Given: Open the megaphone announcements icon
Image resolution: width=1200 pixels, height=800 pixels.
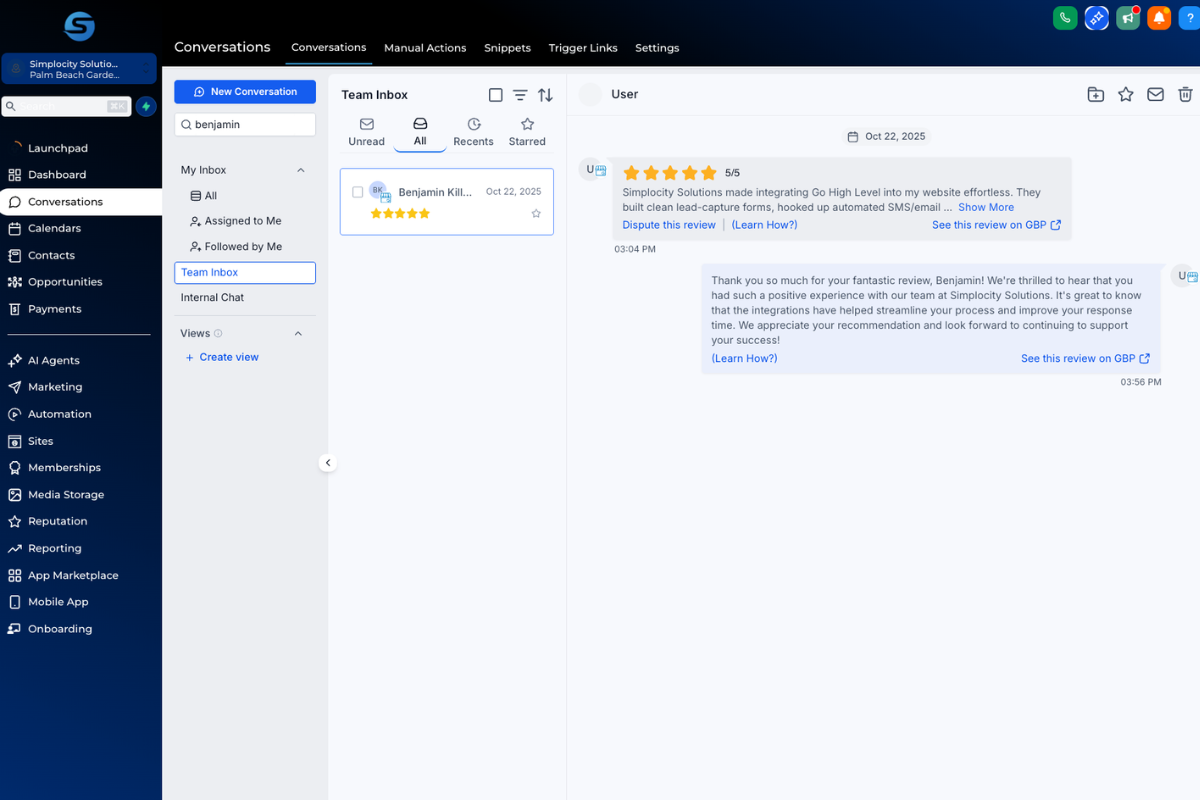Looking at the screenshot, I should (1128, 17).
